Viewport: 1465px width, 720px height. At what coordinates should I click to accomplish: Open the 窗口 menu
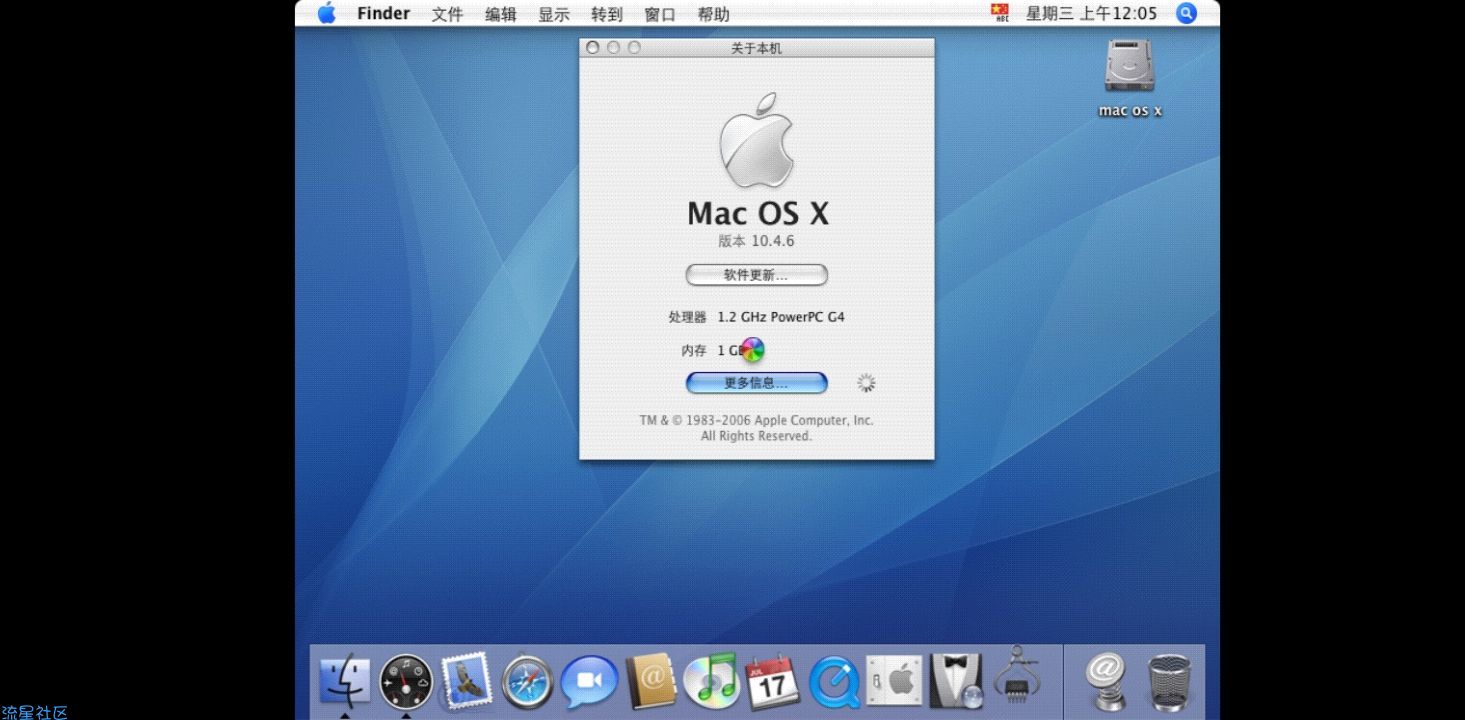[x=660, y=14]
